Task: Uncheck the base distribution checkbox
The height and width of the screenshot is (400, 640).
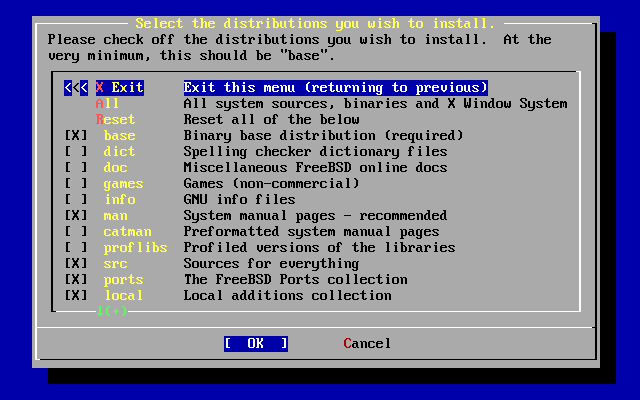Action: click(76, 136)
